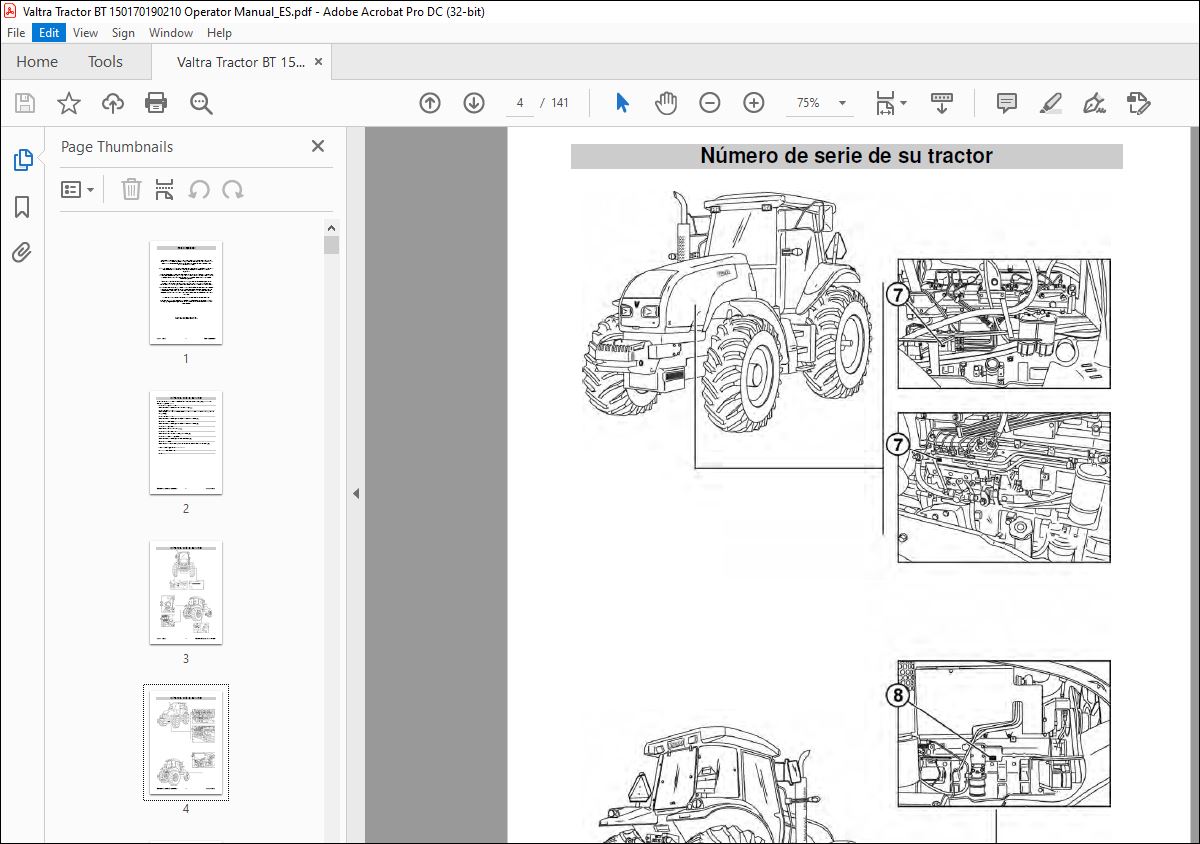Viewport: 1200px width, 844px height.
Task: Print the document using the printer icon
Action: 156,103
